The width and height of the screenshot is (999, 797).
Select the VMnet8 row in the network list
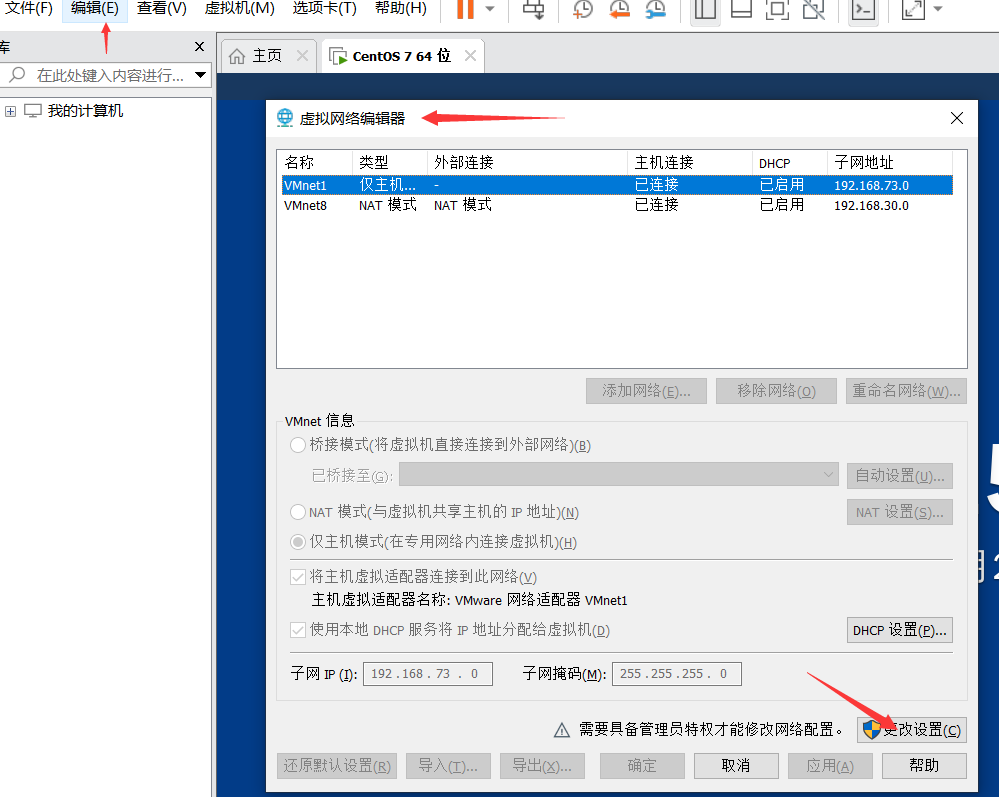pos(617,205)
